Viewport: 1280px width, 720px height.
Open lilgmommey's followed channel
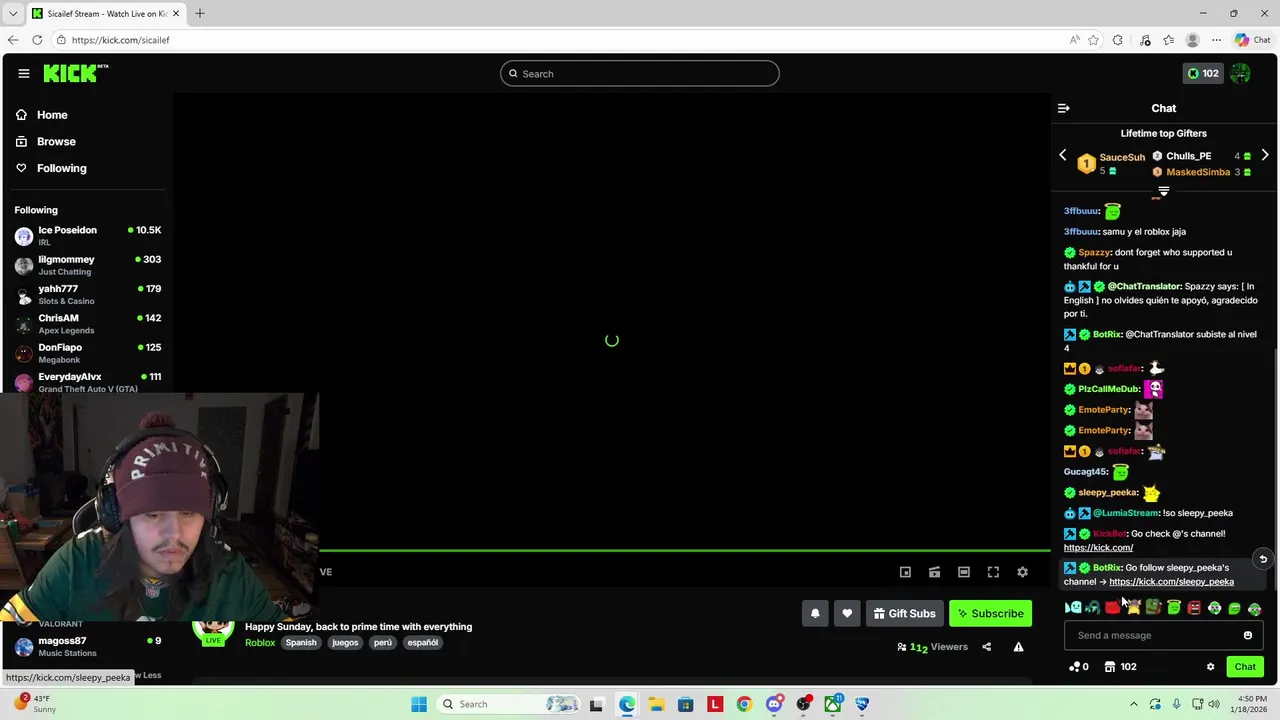pyautogui.click(x=88, y=265)
